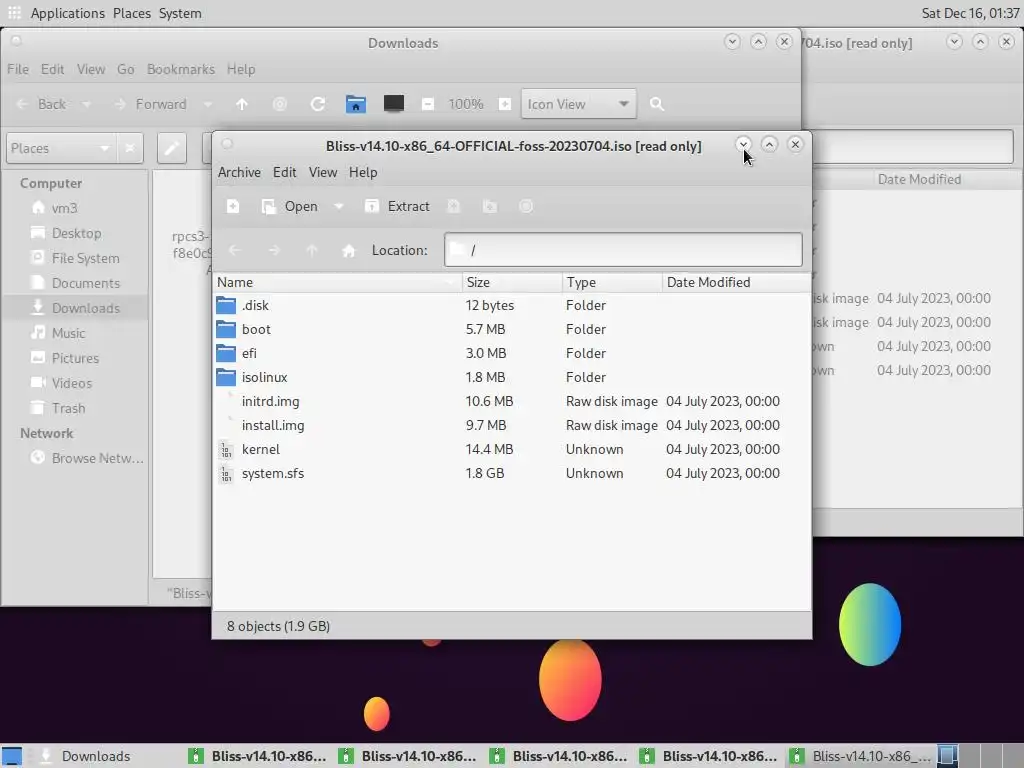Screen dimensions: 1024x768
Task: Open the archive manager View menu
Action: click(x=323, y=172)
